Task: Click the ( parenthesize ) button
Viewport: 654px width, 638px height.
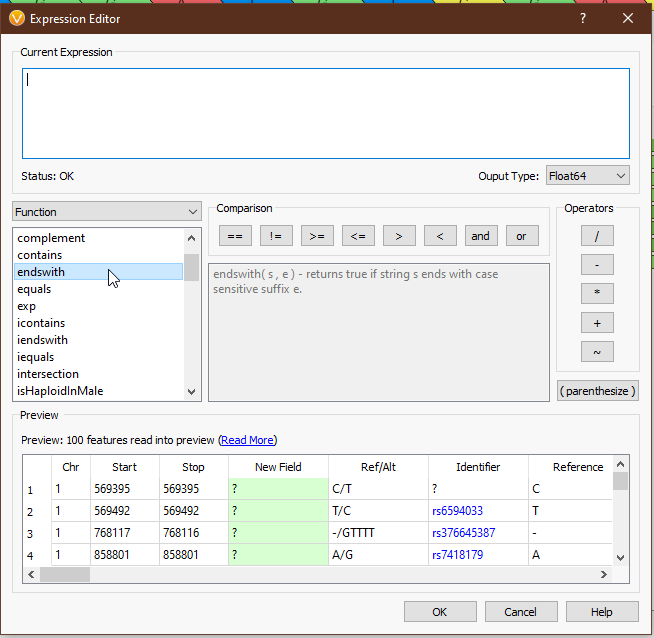Action: [x=598, y=391]
